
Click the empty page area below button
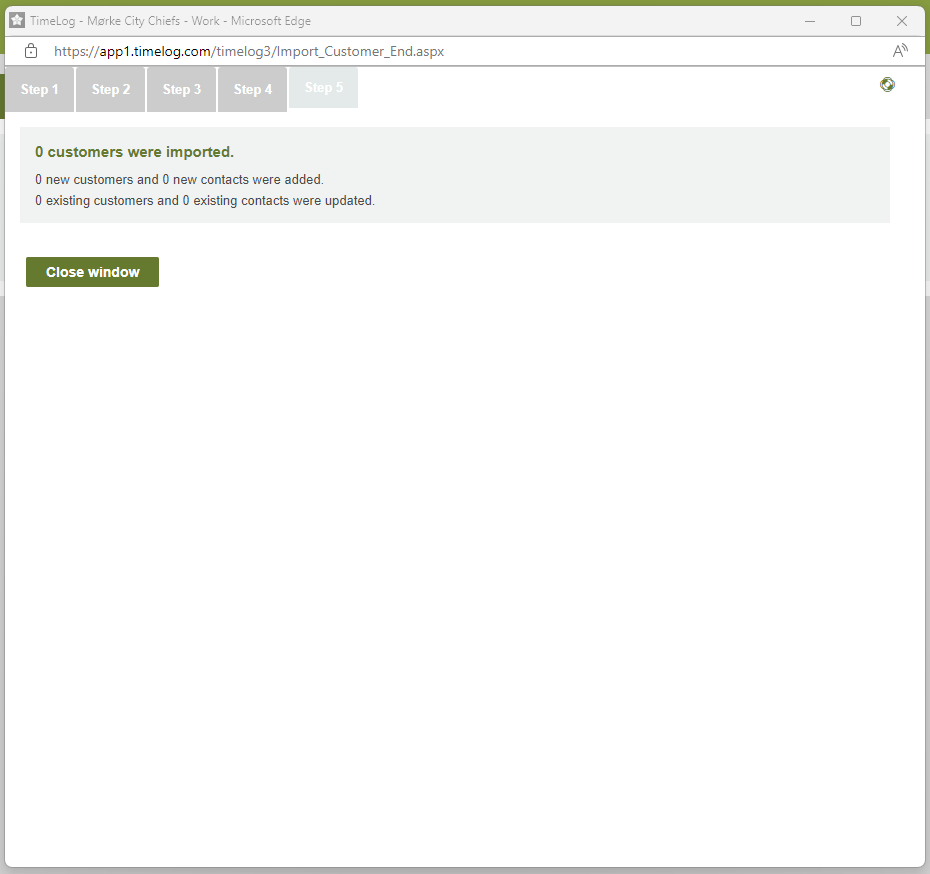pos(465,560)
